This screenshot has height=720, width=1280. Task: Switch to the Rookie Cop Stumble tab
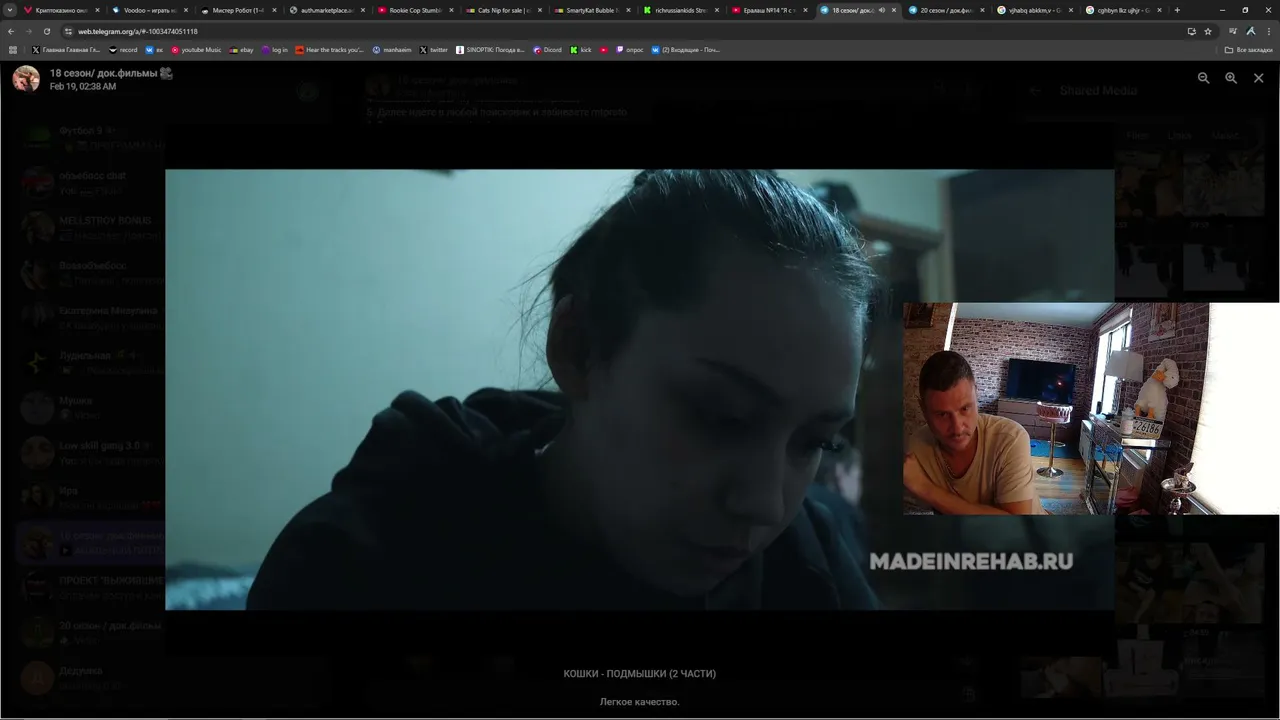click(x=416, y=10)
